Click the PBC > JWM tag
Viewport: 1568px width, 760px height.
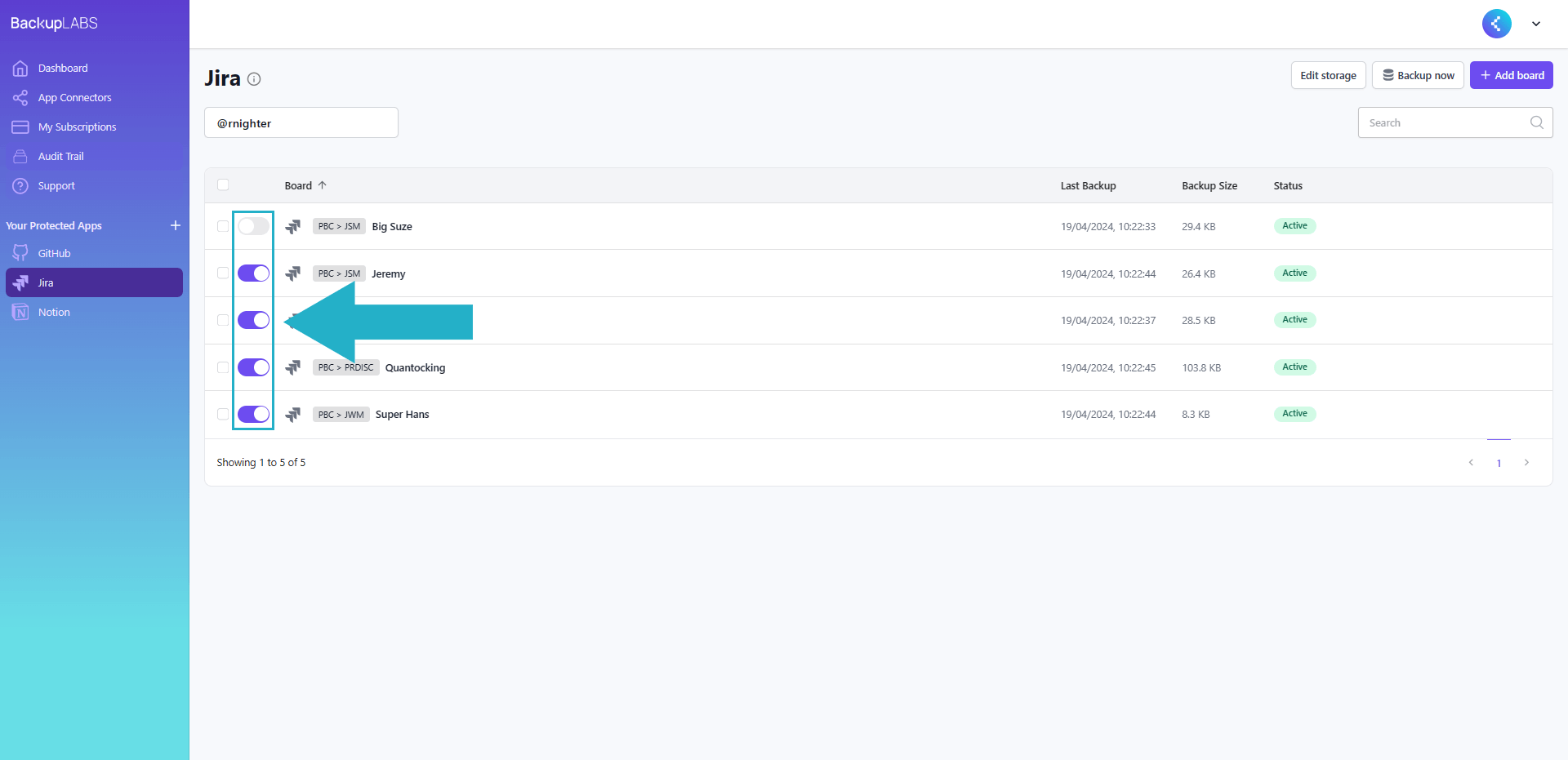click(x=341, y=415)
